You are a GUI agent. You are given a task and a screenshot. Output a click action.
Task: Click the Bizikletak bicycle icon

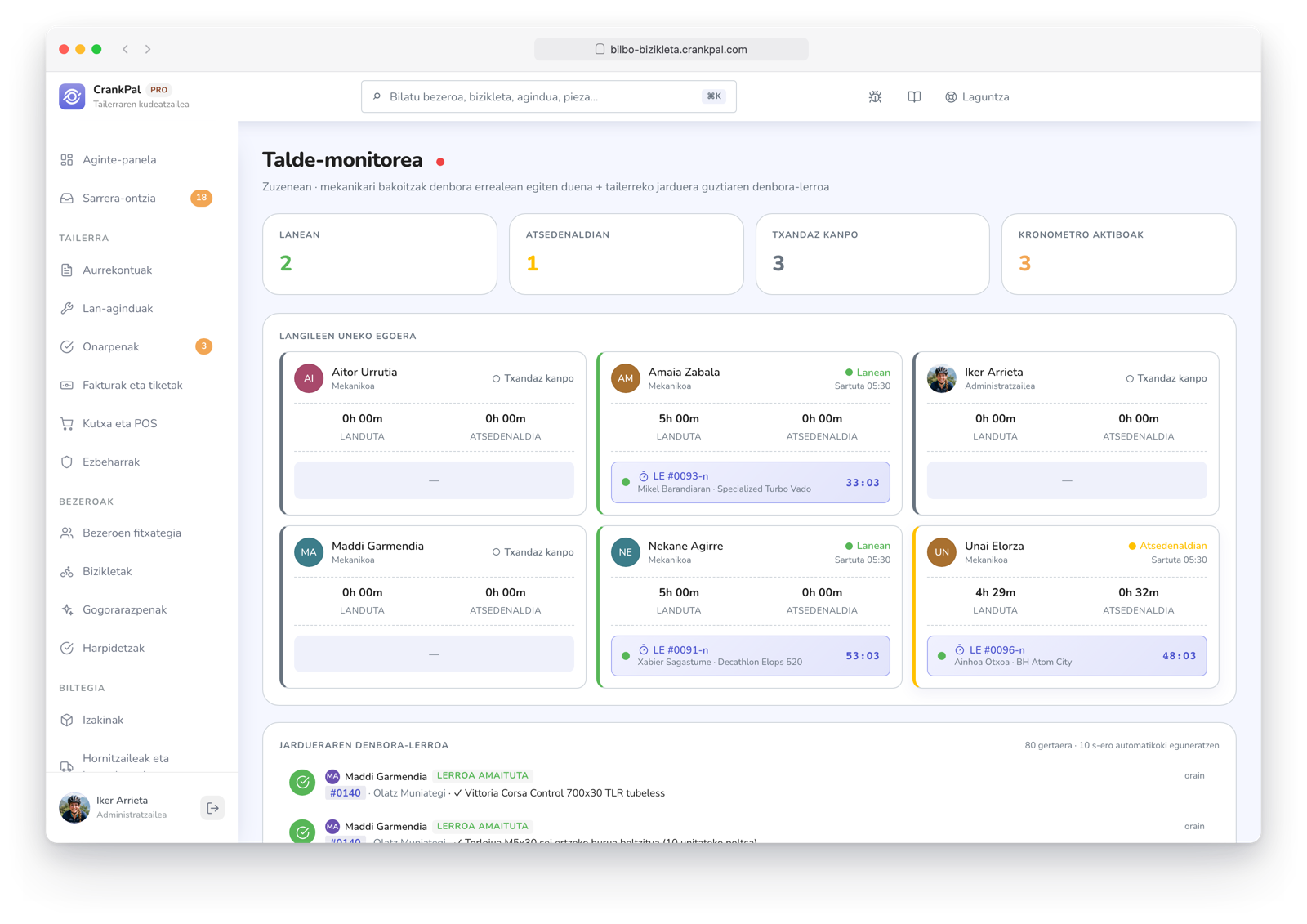point(67,571)
